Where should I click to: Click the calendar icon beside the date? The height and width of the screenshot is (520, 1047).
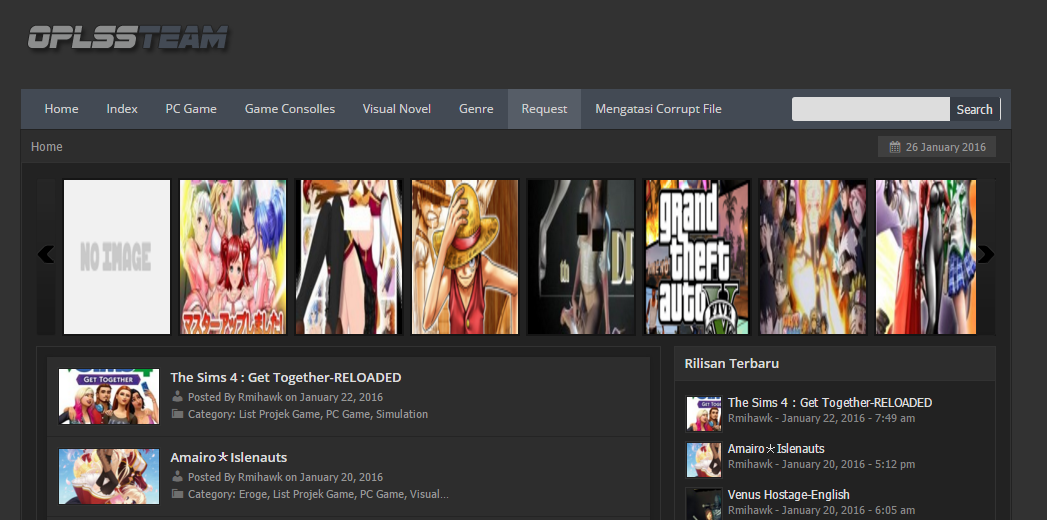[895, 147]
